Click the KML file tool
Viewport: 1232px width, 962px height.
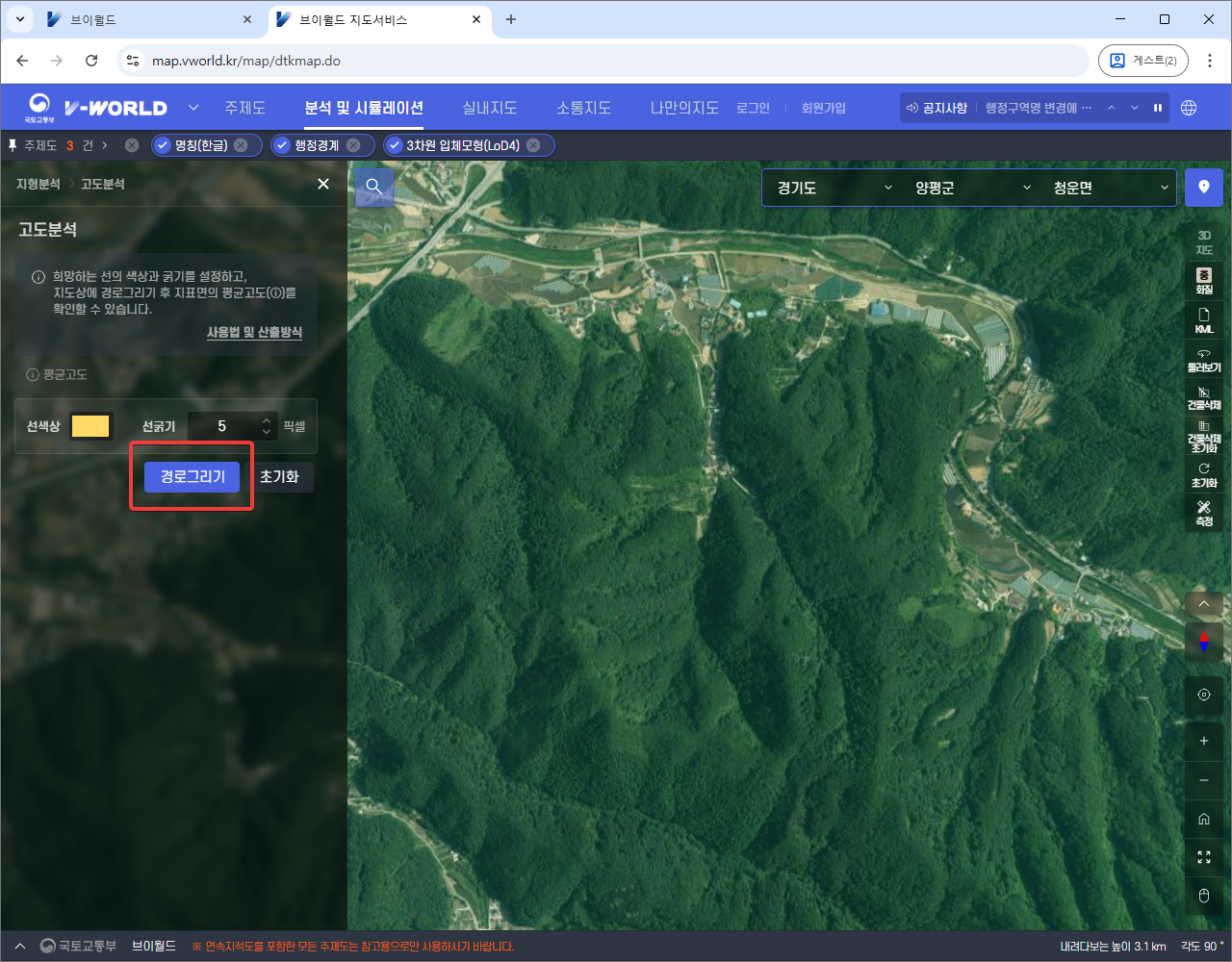tap(1203, 320)
